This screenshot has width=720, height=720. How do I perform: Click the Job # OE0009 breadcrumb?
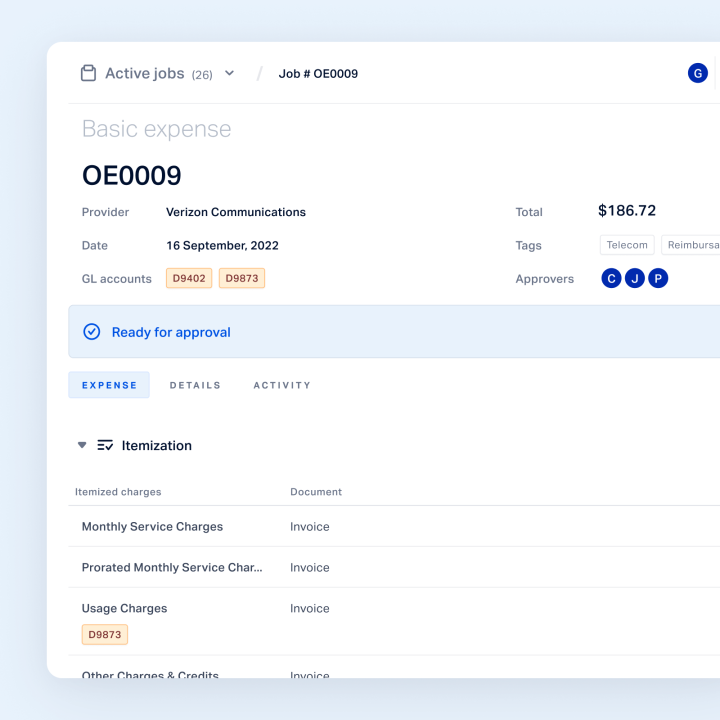(318, 73)
